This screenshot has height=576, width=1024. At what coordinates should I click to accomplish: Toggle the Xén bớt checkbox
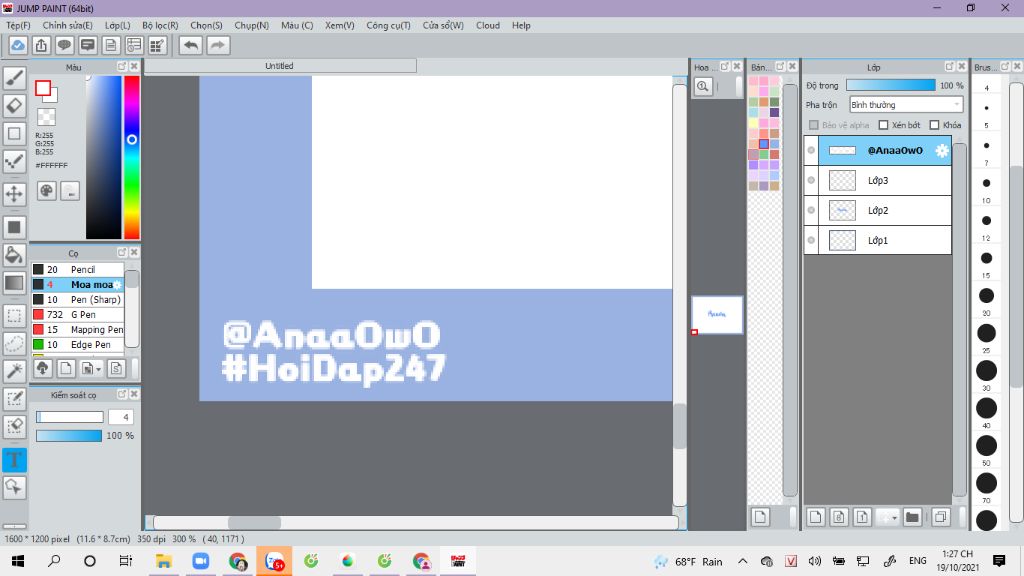(x=884, y=125)
